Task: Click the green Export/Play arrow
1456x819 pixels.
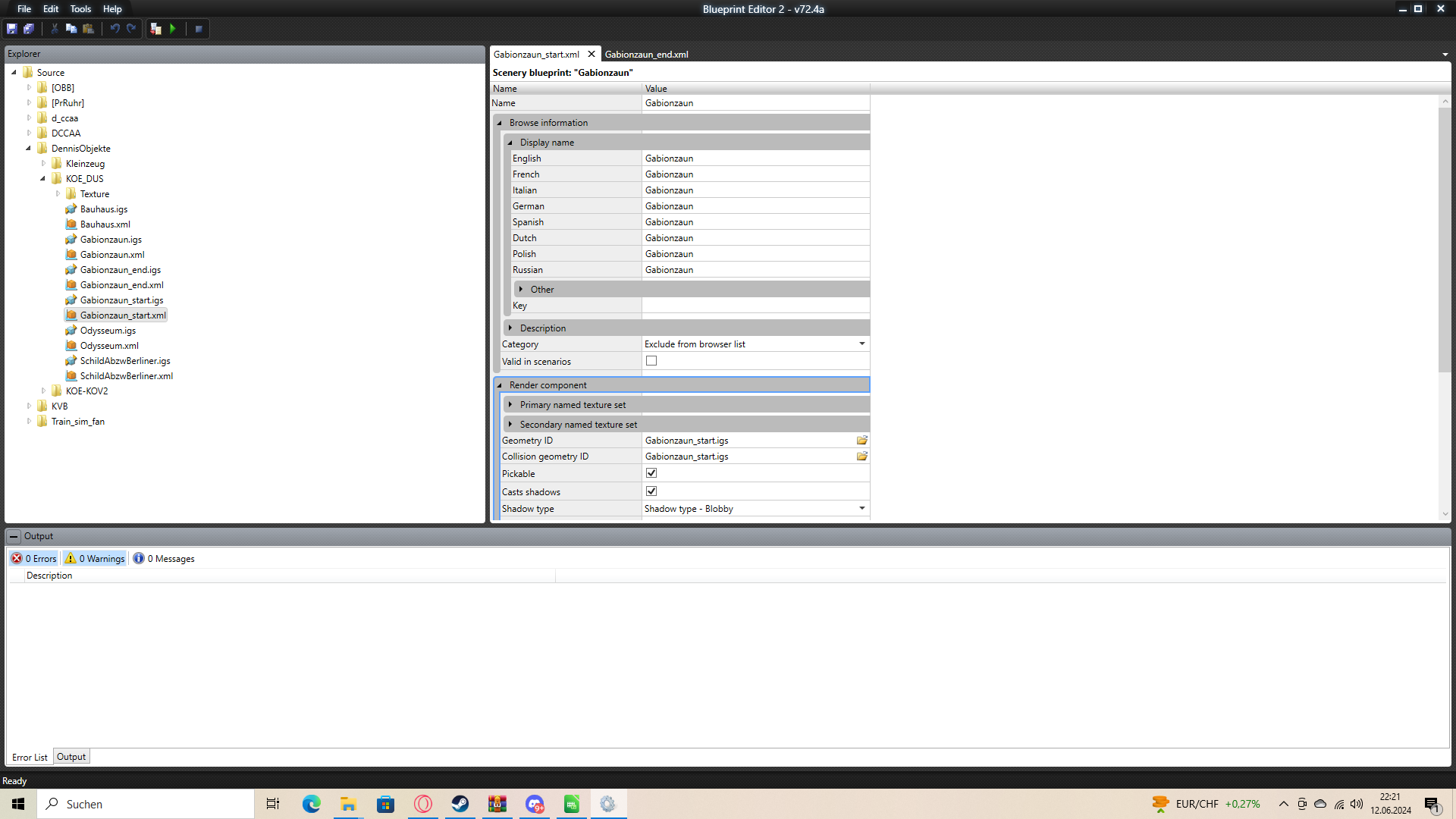Action: click(173, 29)
